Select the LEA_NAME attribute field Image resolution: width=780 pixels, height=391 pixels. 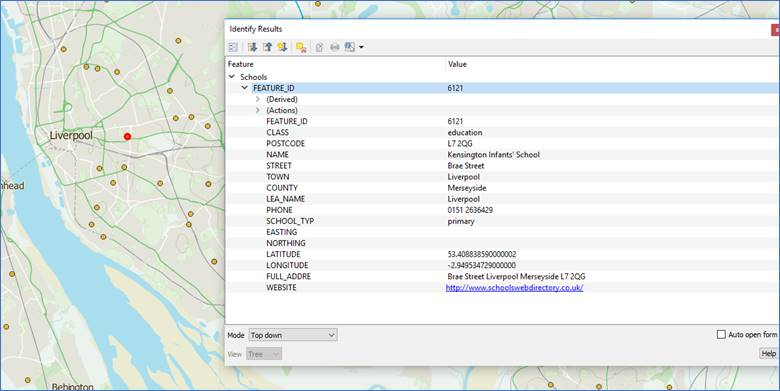(286, 199)
